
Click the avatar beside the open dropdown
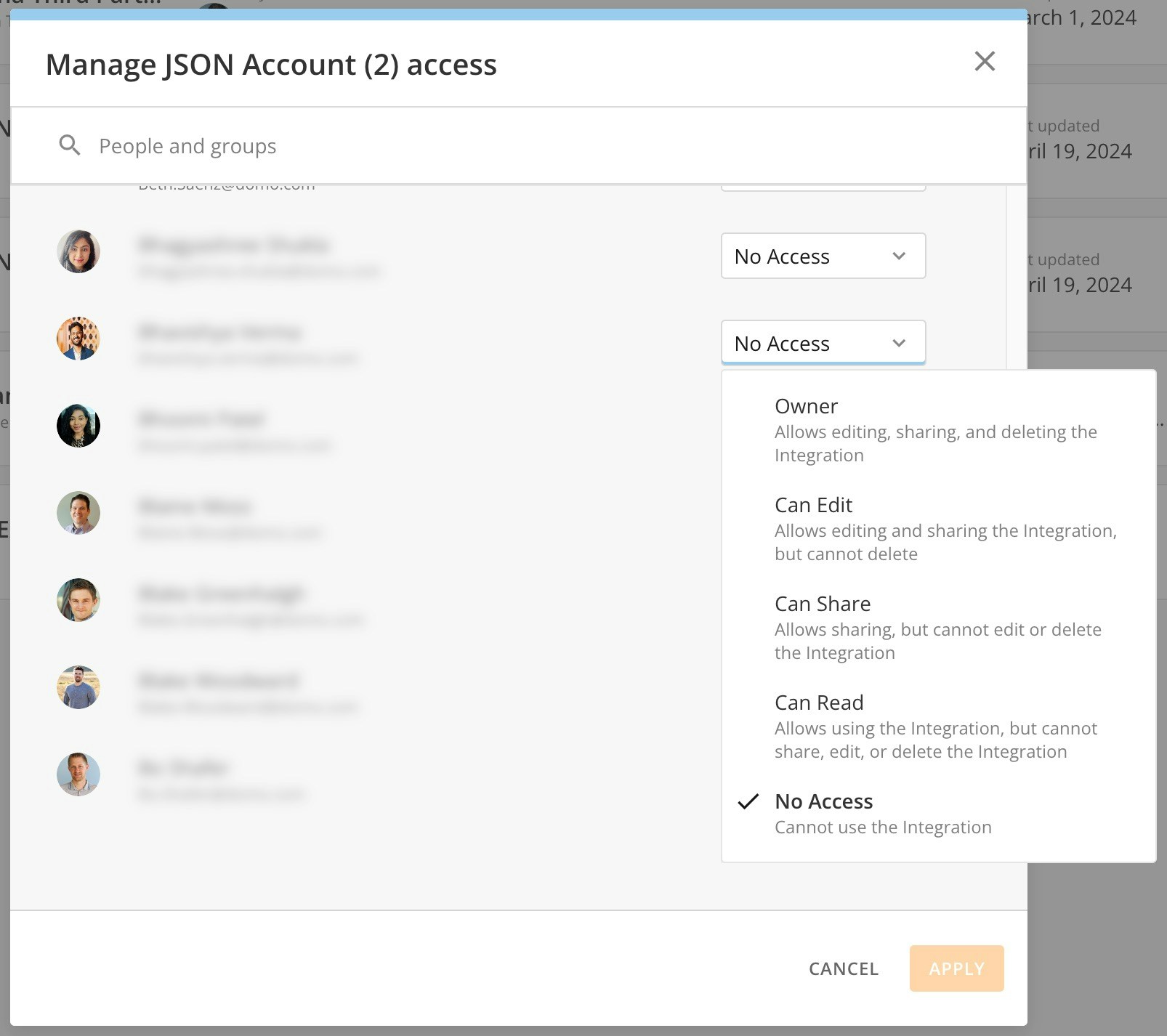78,339
